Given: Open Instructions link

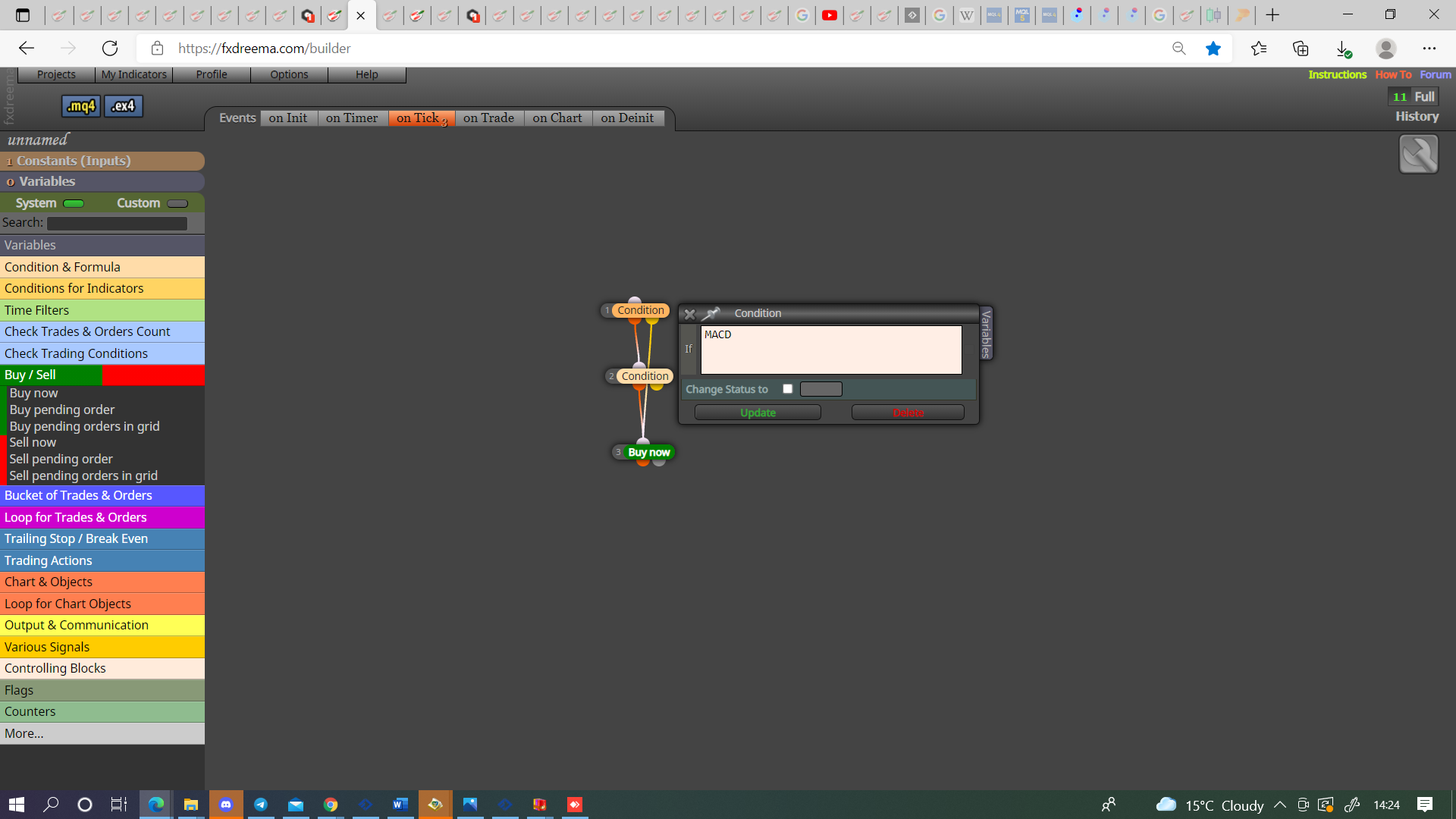Looking at the screenshot, I should [1337, 74].
